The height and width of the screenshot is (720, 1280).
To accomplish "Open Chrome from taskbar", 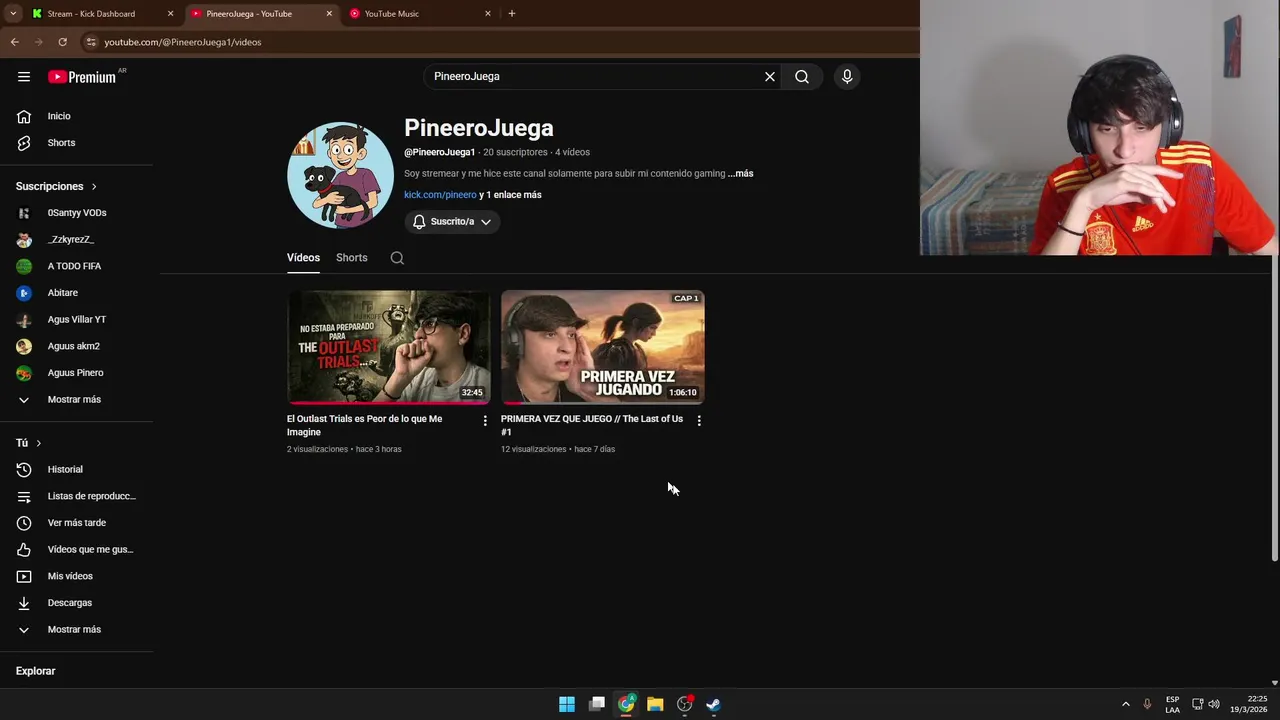I will point(626,704).
